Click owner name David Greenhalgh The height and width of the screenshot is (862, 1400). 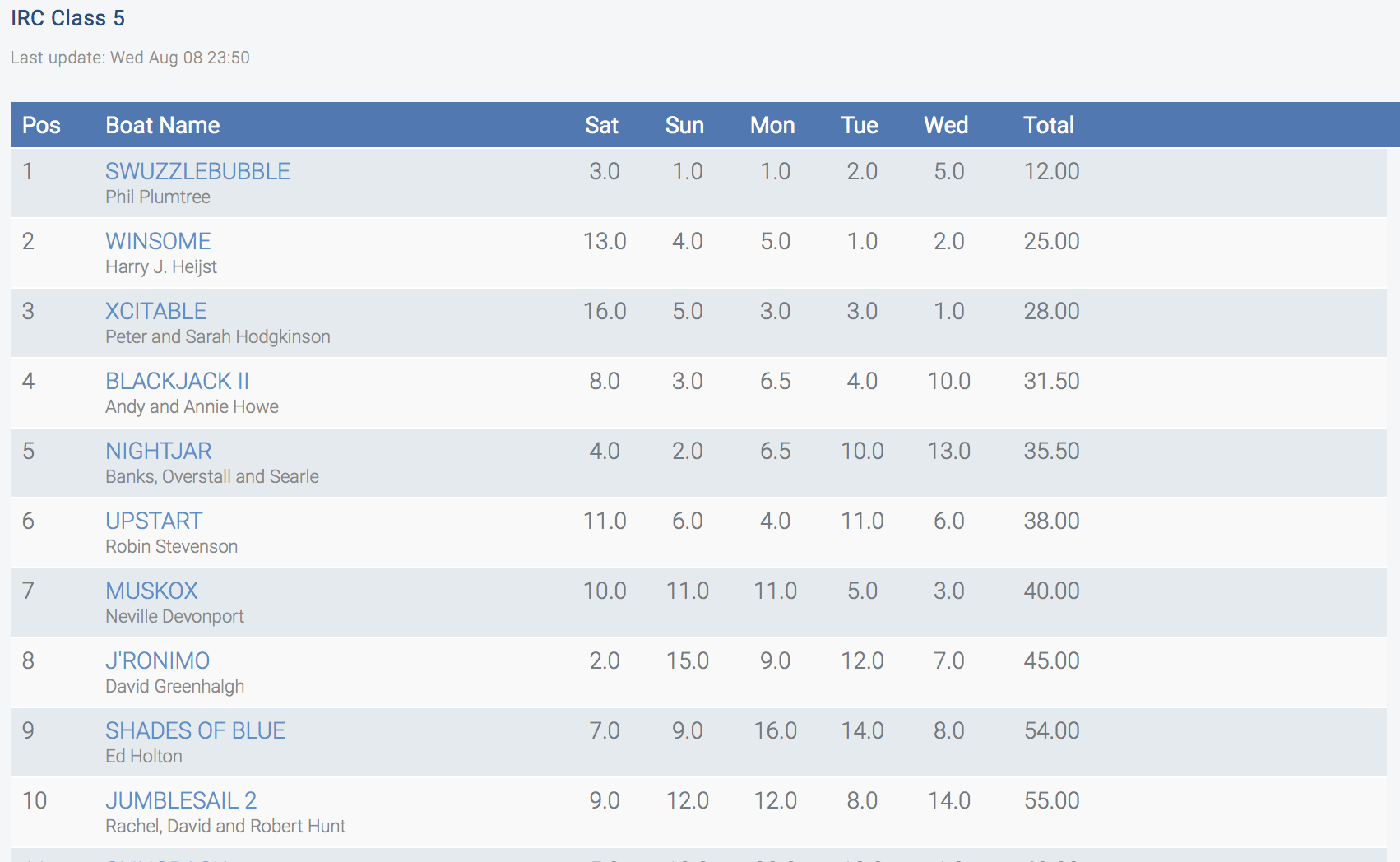click(174, 686)
